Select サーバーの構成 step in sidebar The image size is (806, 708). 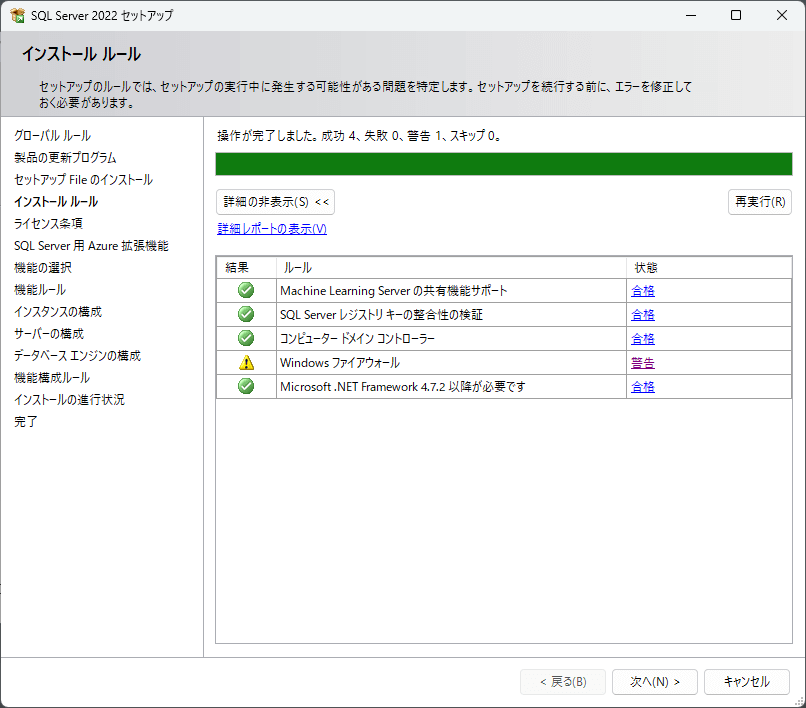click(x=49, y=334)
